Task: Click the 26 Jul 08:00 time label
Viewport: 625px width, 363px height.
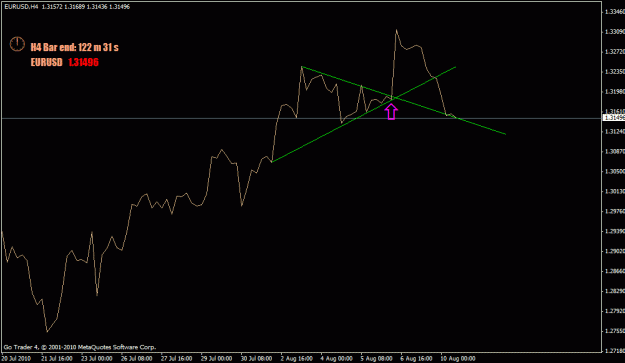Action: [136, 358]
